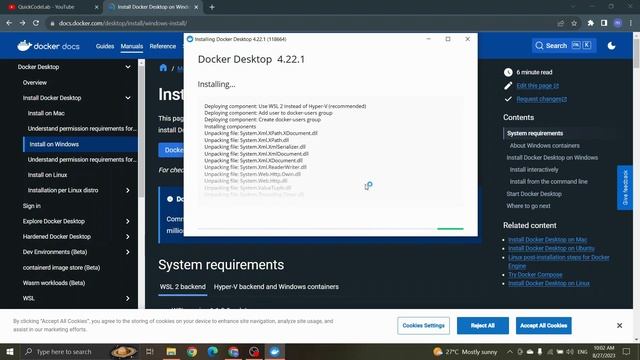Open Task View on taskbar
Screen dimensions: 640x360
(x=150, y=351)
